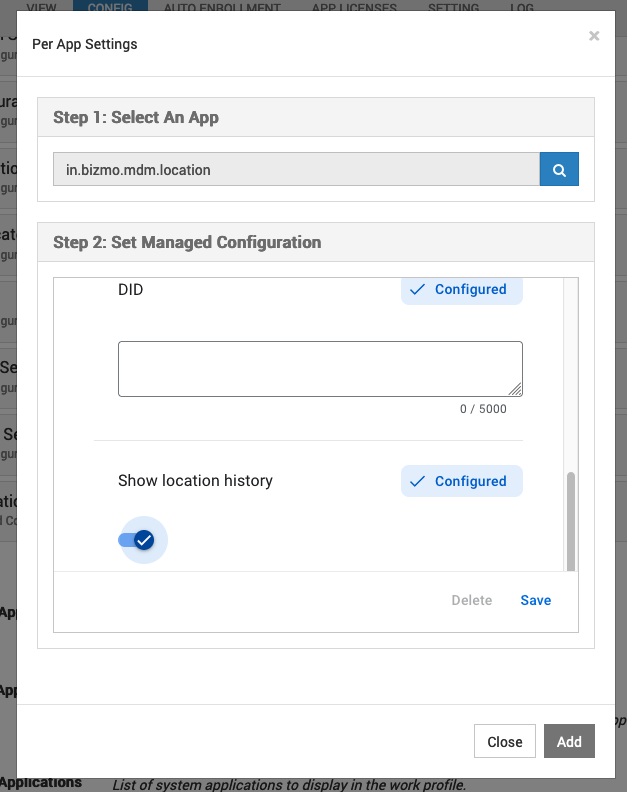Click the managed configuration scrollbar

(571, 518)
